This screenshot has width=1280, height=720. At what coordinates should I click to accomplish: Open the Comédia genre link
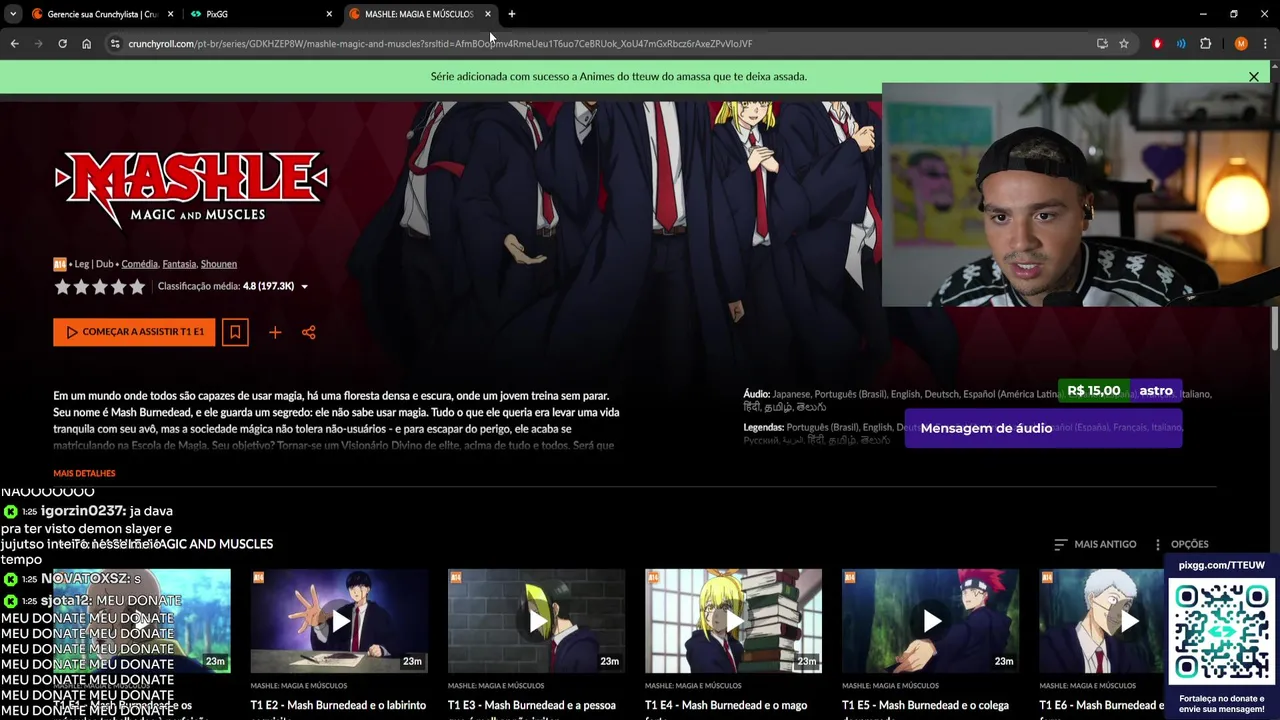tap(140, 264)
